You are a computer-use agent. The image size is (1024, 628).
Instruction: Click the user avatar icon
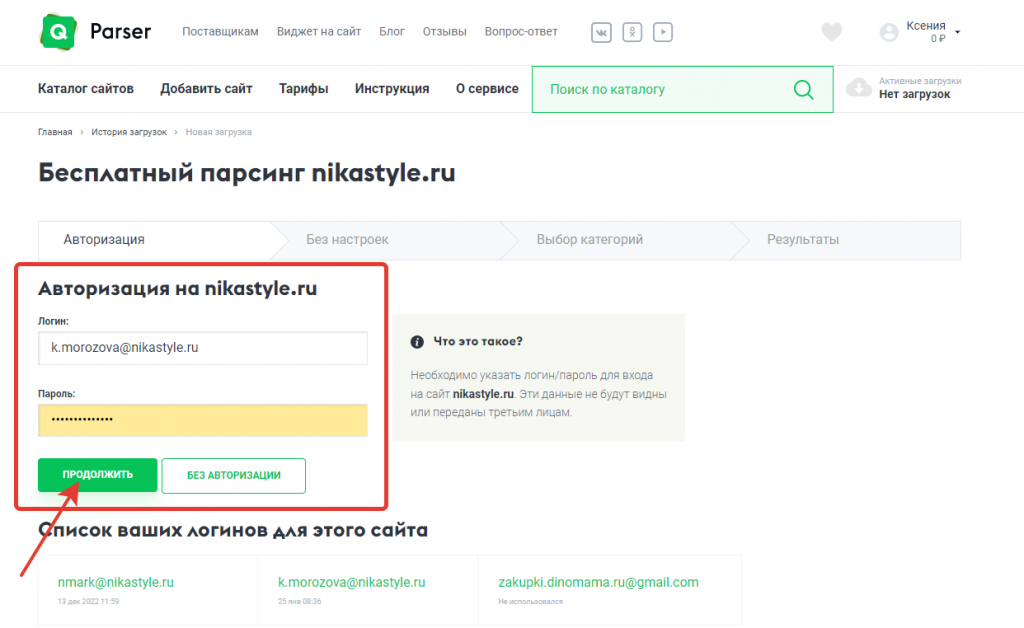point(889,32)
